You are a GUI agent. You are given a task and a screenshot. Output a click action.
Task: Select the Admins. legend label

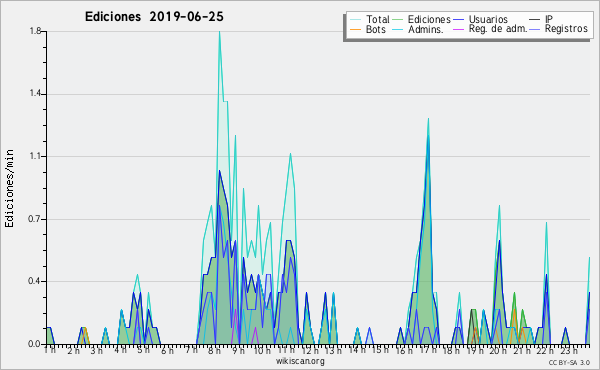(x=426, y=29)
